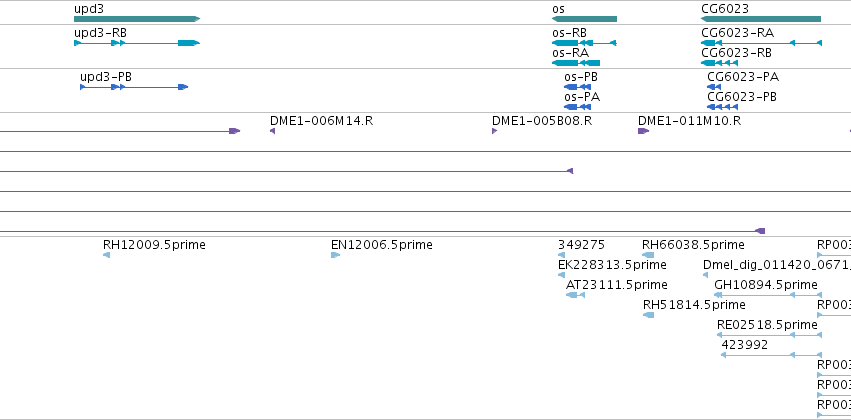Click the DME1-006M14.R marker arrow

pos(272,131)
